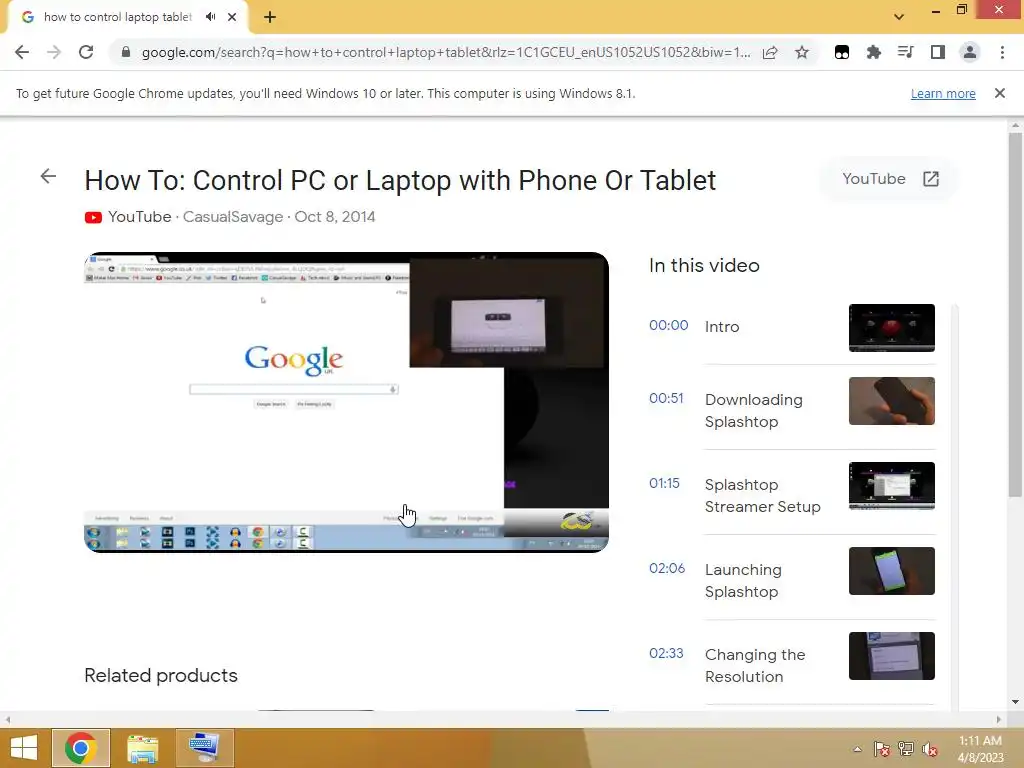This screenshot has width=1024, height=768.
Task: Click Changing the Resolution thumbnail
Action: [x=891, y=656]
